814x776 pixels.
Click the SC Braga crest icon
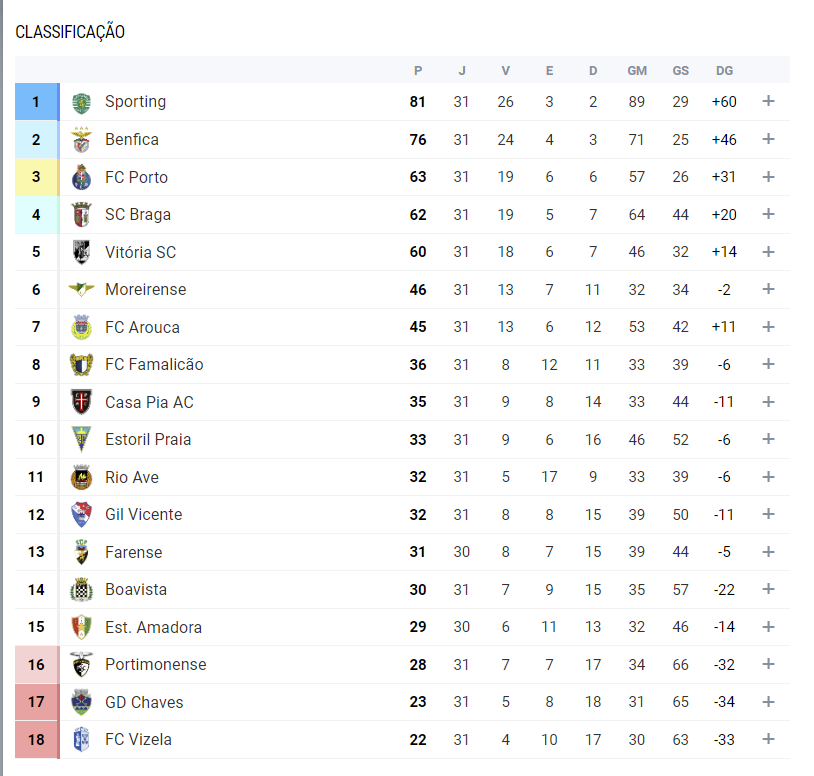pyautogui.click(x=82, y=214)
